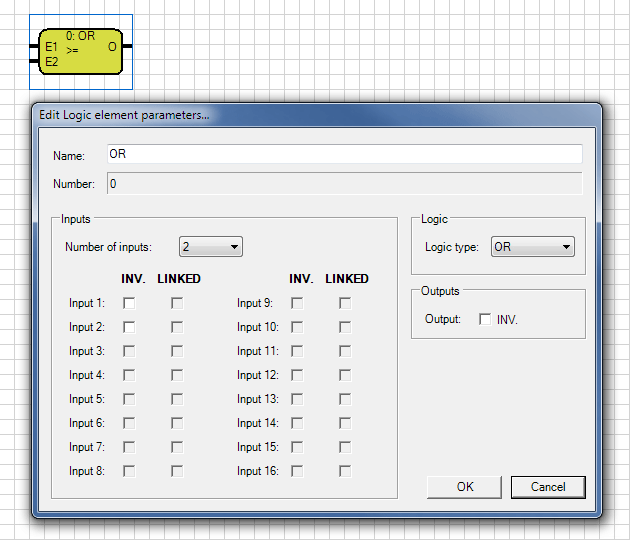Click the Number field
This screenshot has width=630, height=540.
[x=345, y=184]
